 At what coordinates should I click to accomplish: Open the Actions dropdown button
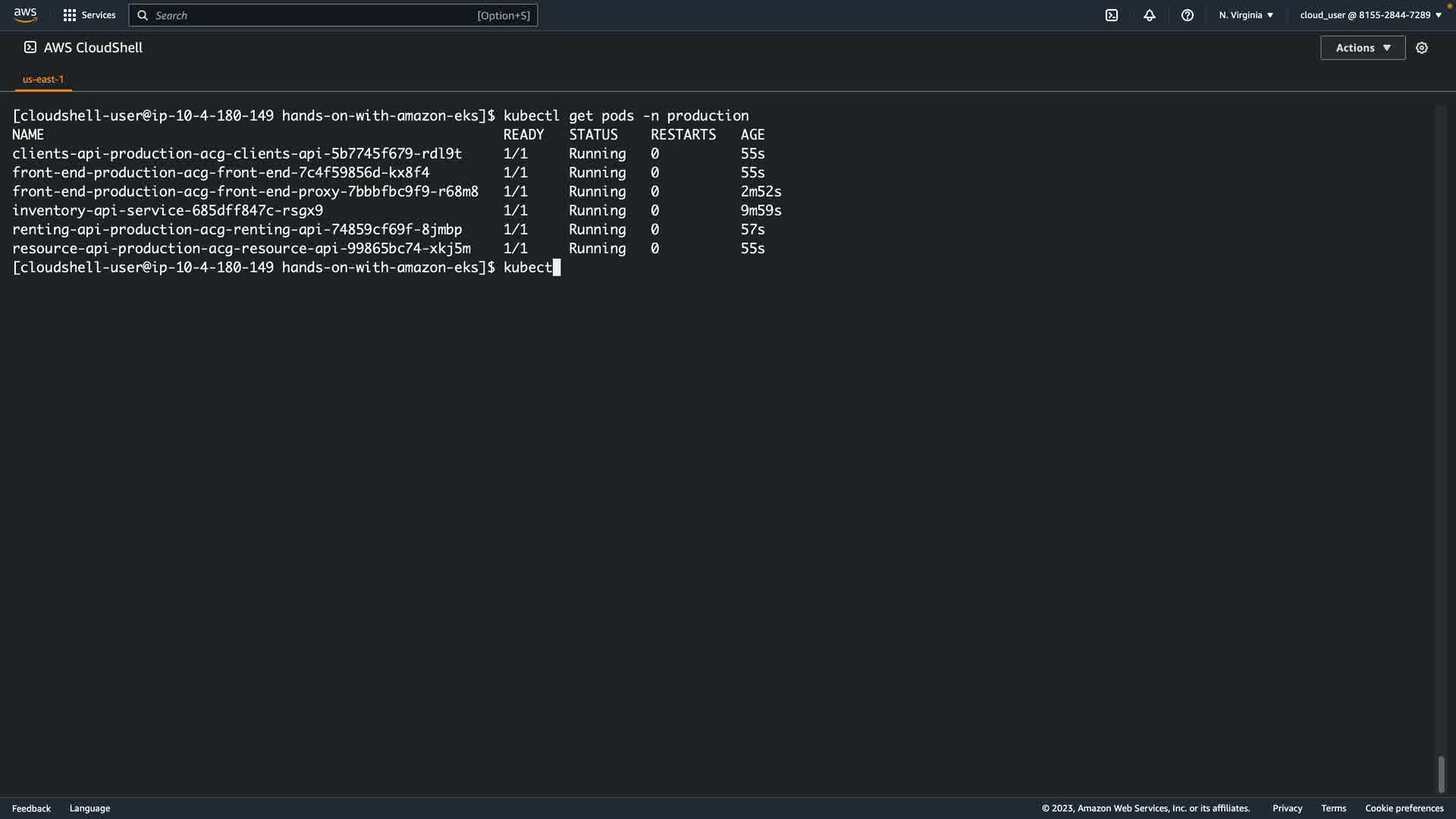click(x=1363, y=48)
